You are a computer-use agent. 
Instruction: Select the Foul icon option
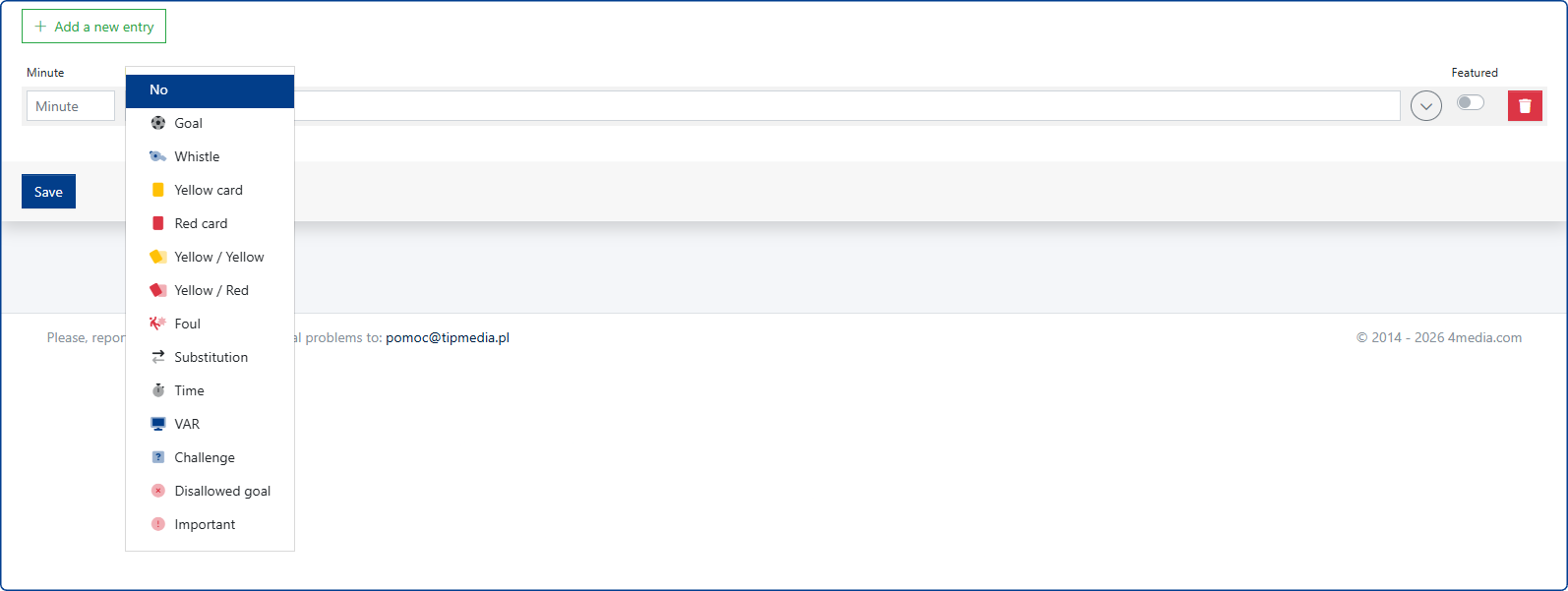pyautogui.click(x=157, y=324)
